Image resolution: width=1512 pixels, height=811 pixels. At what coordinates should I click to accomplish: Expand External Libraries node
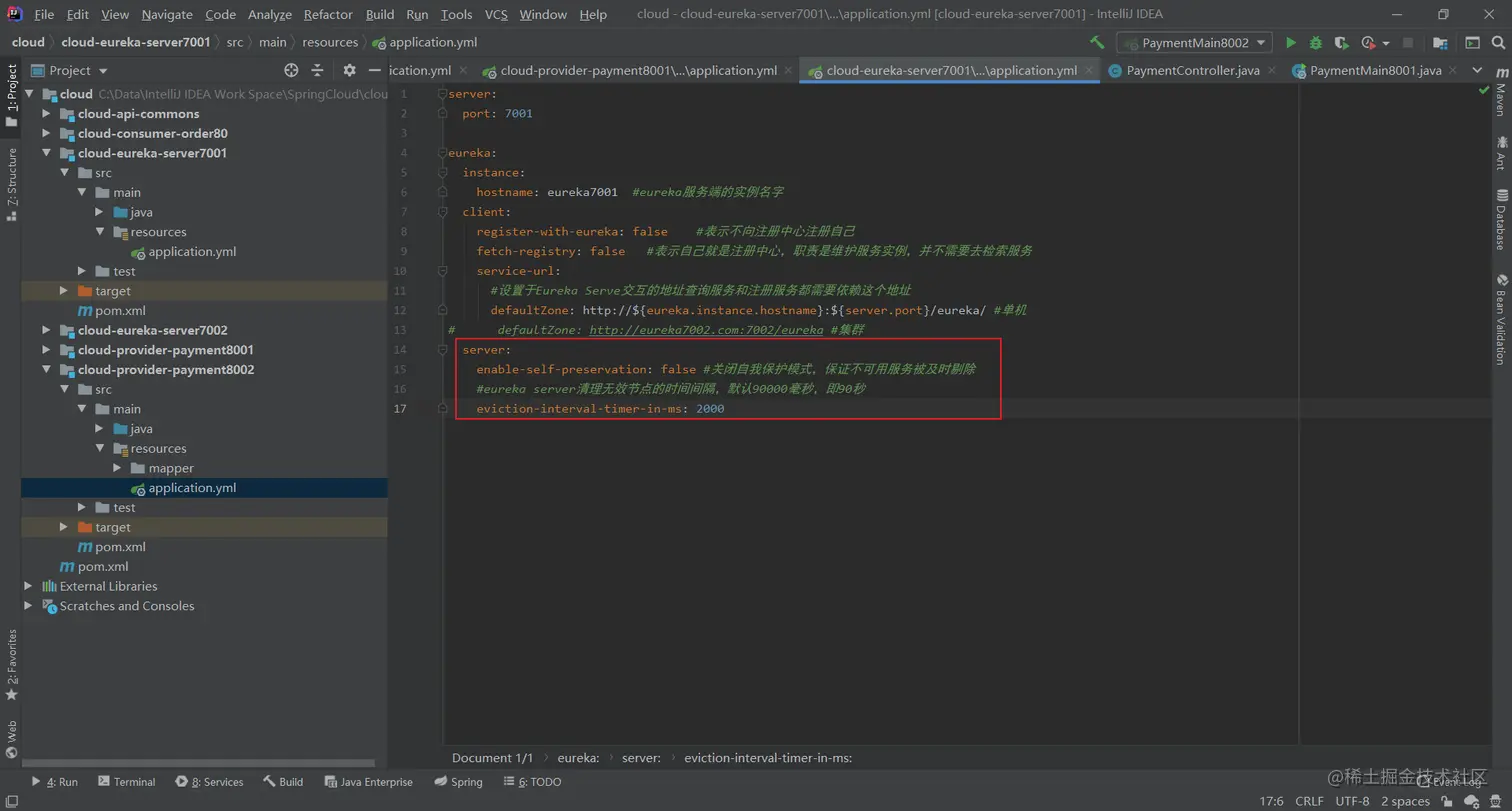pos(28,586)
